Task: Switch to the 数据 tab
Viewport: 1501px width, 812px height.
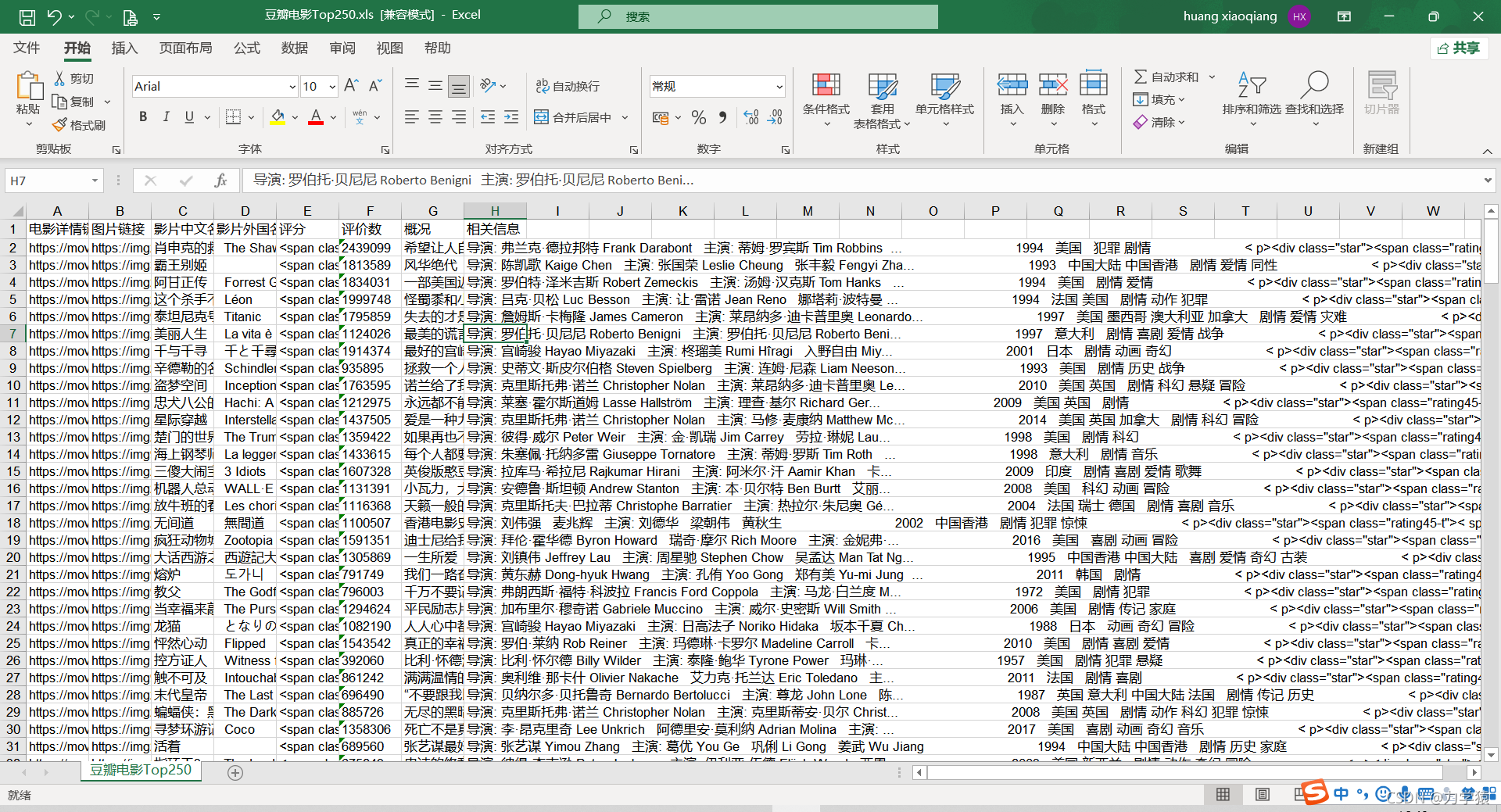Action: [x=295, y=48]
